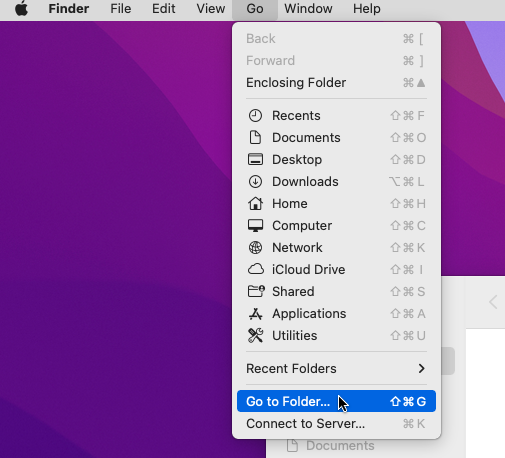The image size is (505, 458).
Task: Choose Enclosing Folder from Go menu
Action: pyautogui.click(x=336, y=83)
